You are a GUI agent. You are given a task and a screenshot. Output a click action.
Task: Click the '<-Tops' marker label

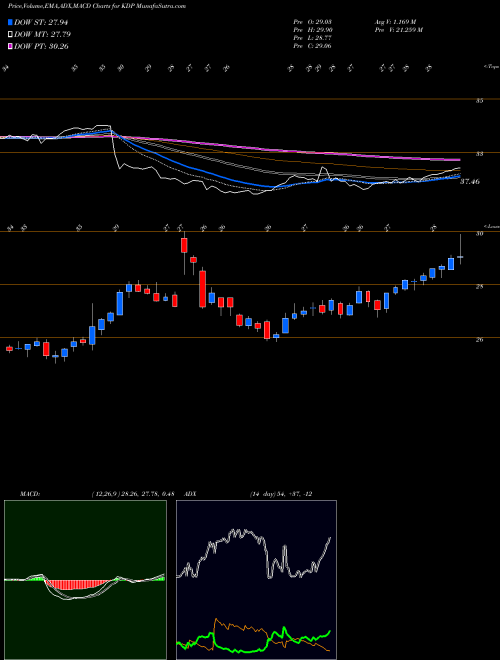(491, 67)
